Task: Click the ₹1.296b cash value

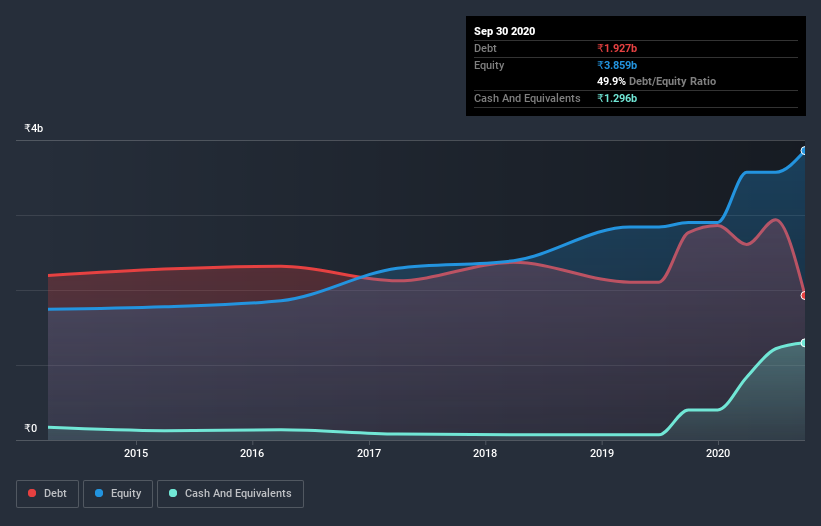Action: (x=617, y=98)
